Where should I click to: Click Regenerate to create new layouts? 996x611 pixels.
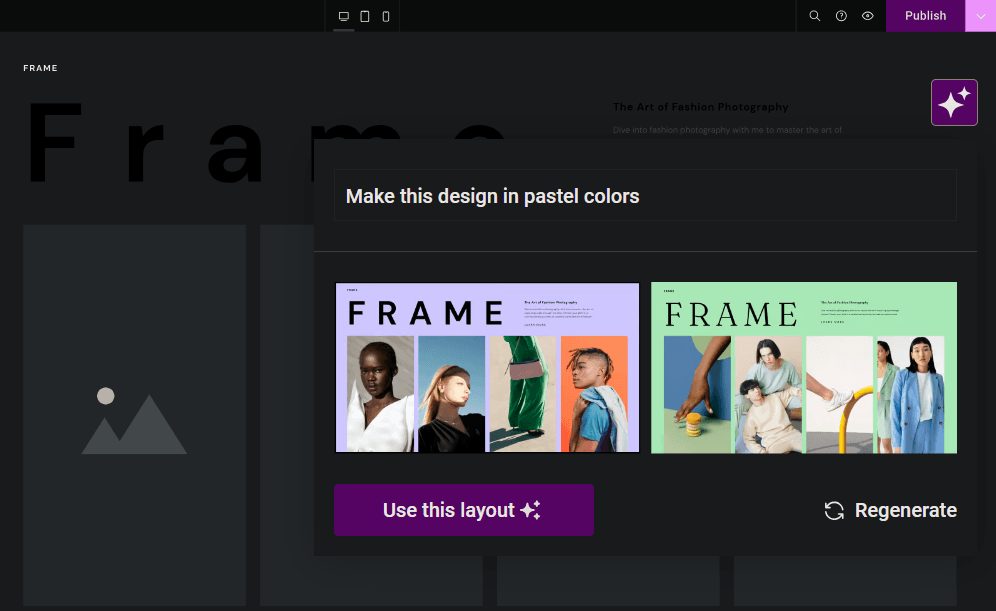point(891,510)
